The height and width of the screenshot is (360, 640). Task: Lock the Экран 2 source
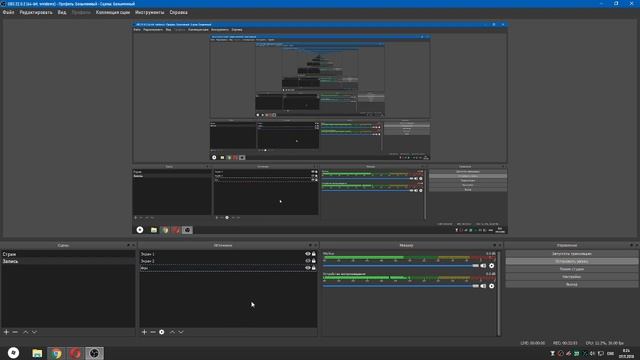click(x=314, y=261)
